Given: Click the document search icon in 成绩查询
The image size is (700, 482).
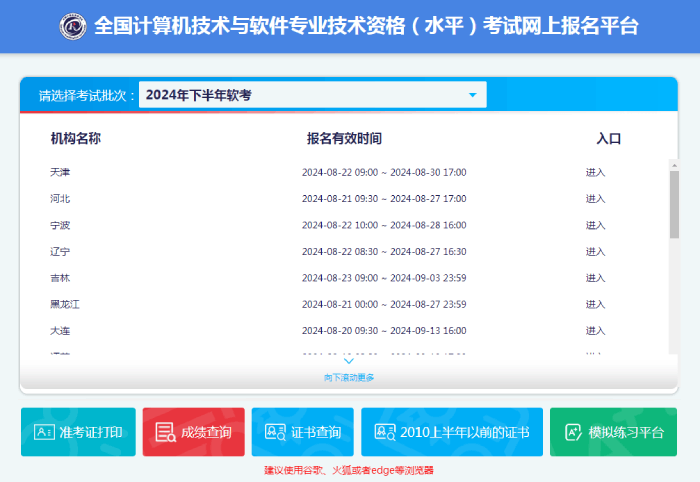Looking at the screenshot, I should pos(165,432).
